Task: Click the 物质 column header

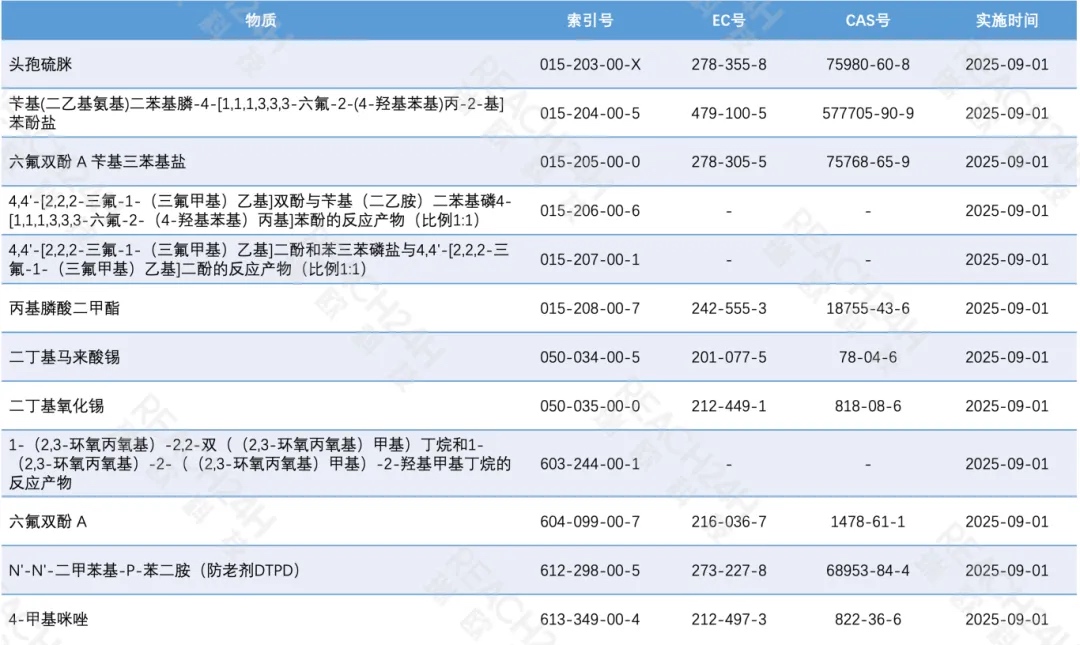Action: point(263,19)
